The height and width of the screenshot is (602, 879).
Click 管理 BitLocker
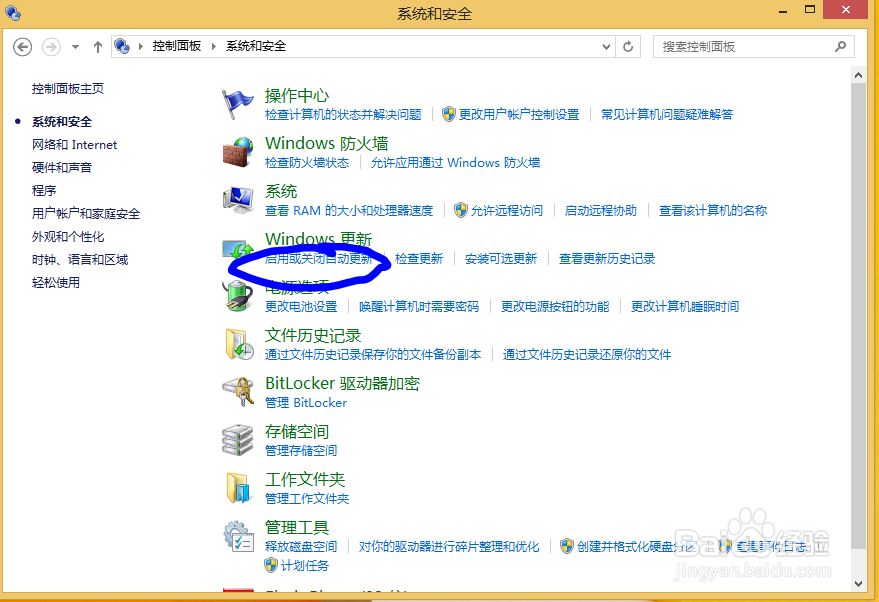(306, 402)
